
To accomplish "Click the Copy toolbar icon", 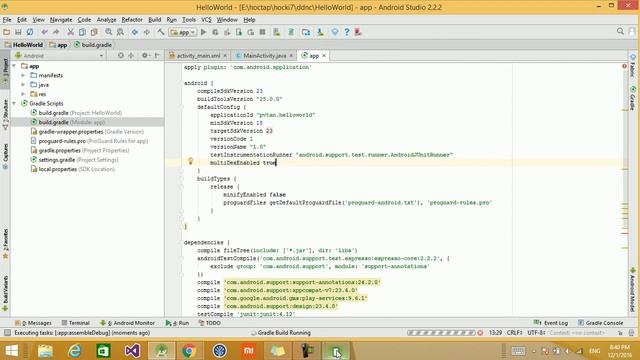I will click(x=82, y=32).
